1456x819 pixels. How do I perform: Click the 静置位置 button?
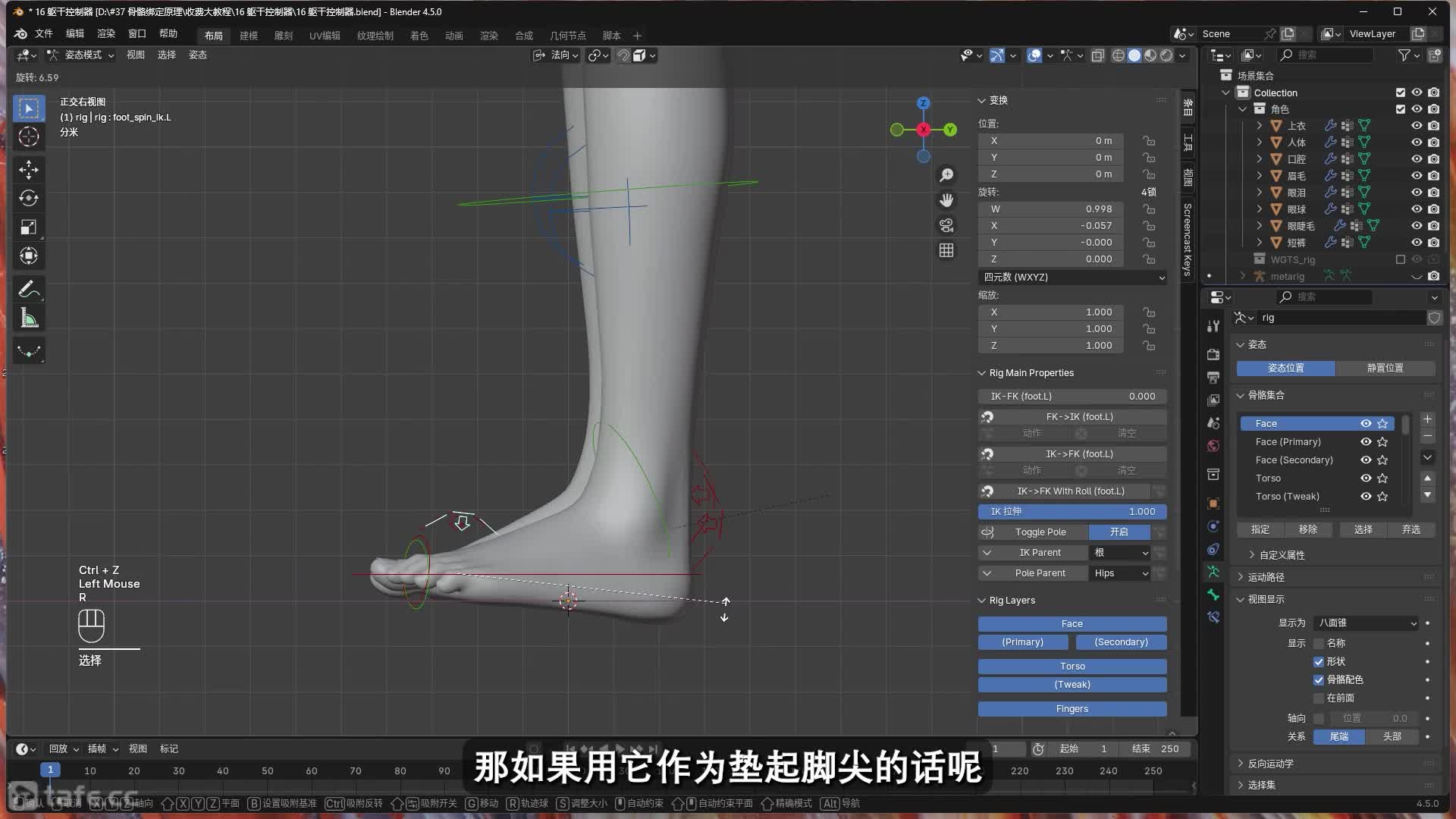coord(1385,368)
